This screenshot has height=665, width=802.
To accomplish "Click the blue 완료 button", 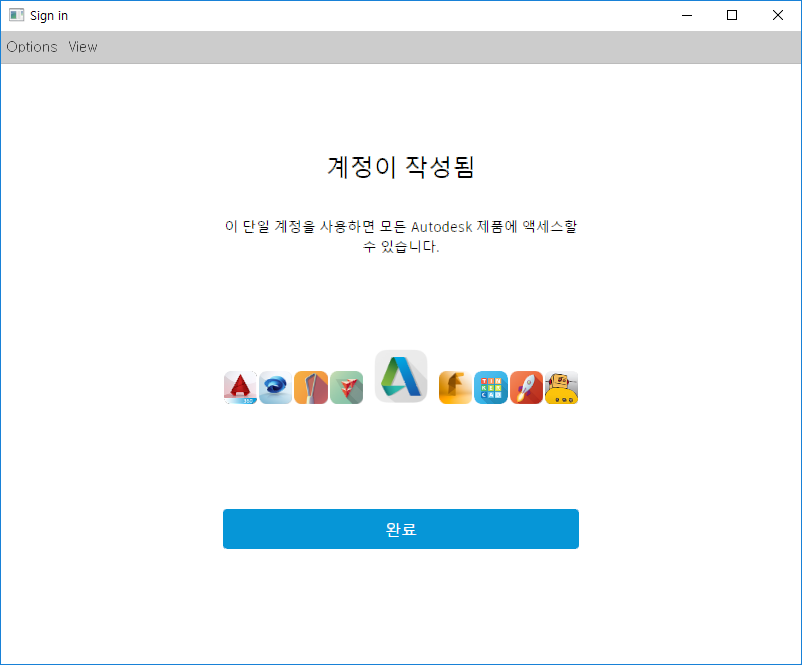I will coord(401,529).
